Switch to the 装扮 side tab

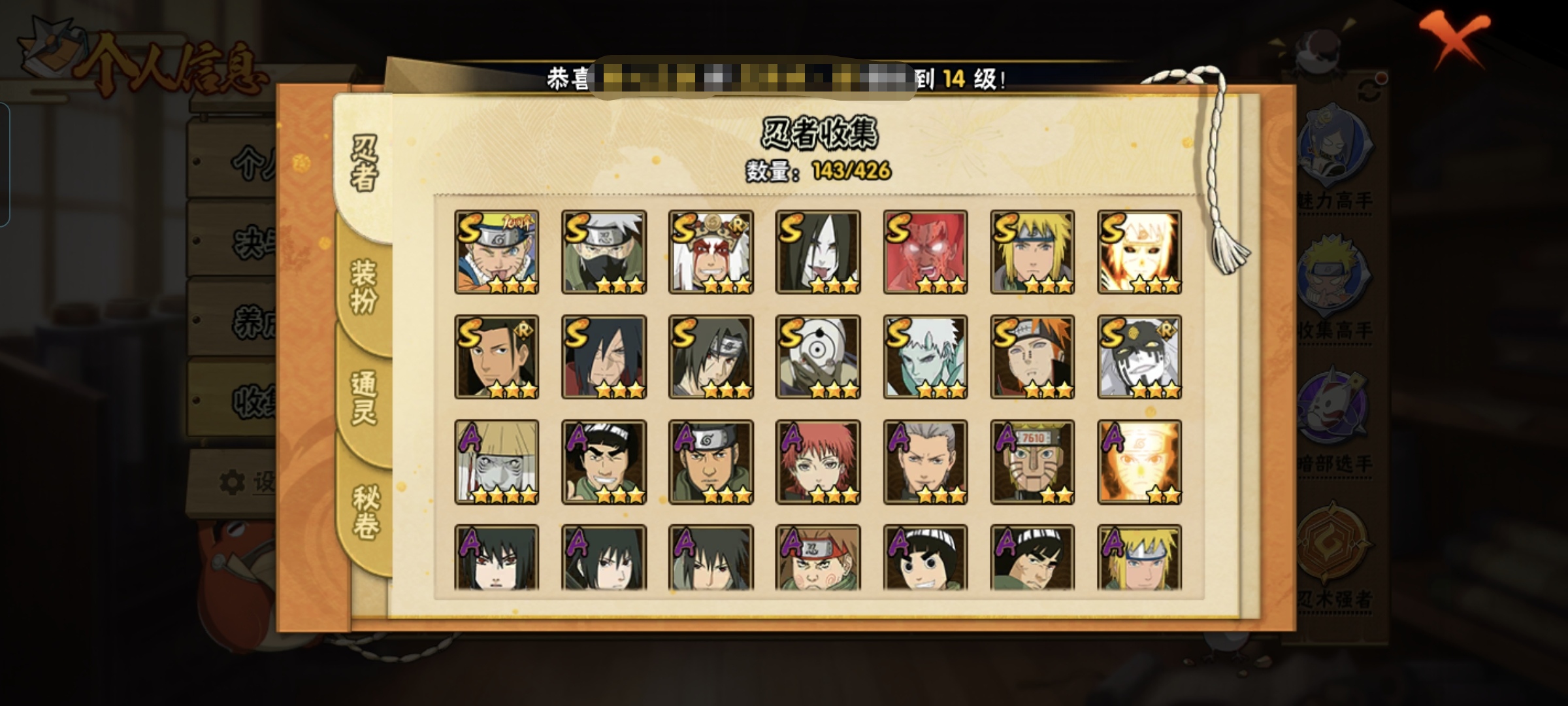point(364,286)
